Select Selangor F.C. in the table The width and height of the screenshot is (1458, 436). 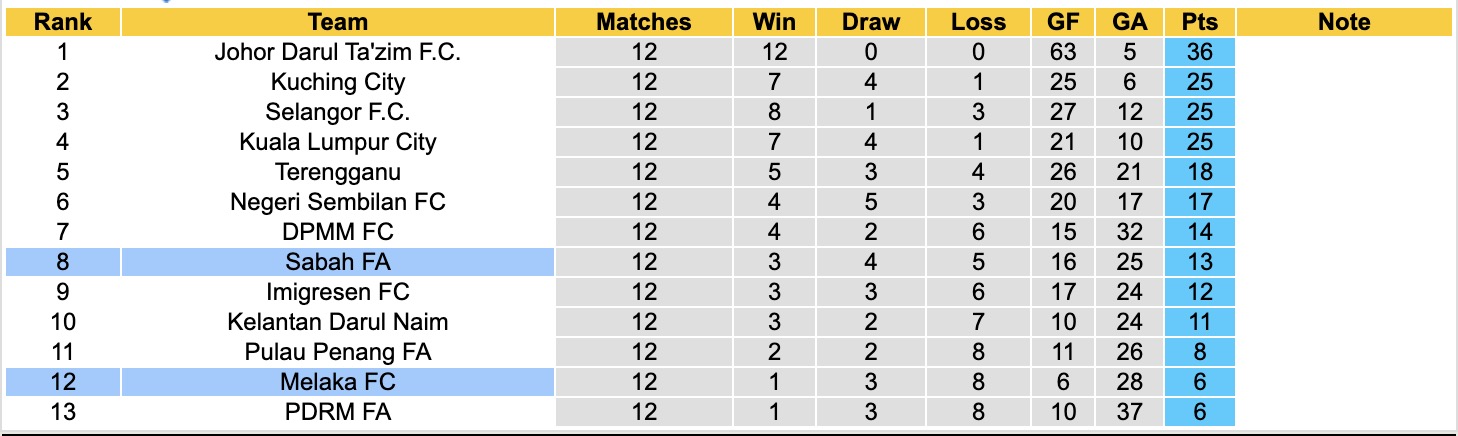click(x=338, y=112)
